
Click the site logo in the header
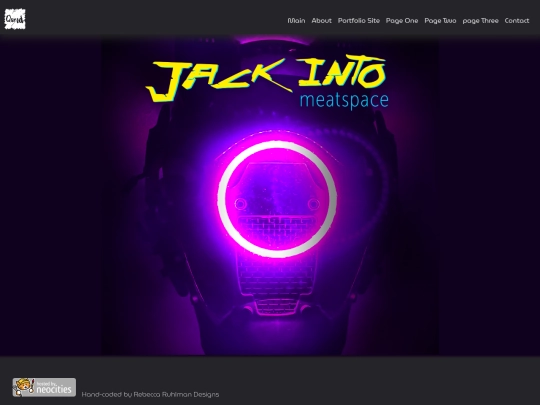pyautogui.click(x=15, y=19)
